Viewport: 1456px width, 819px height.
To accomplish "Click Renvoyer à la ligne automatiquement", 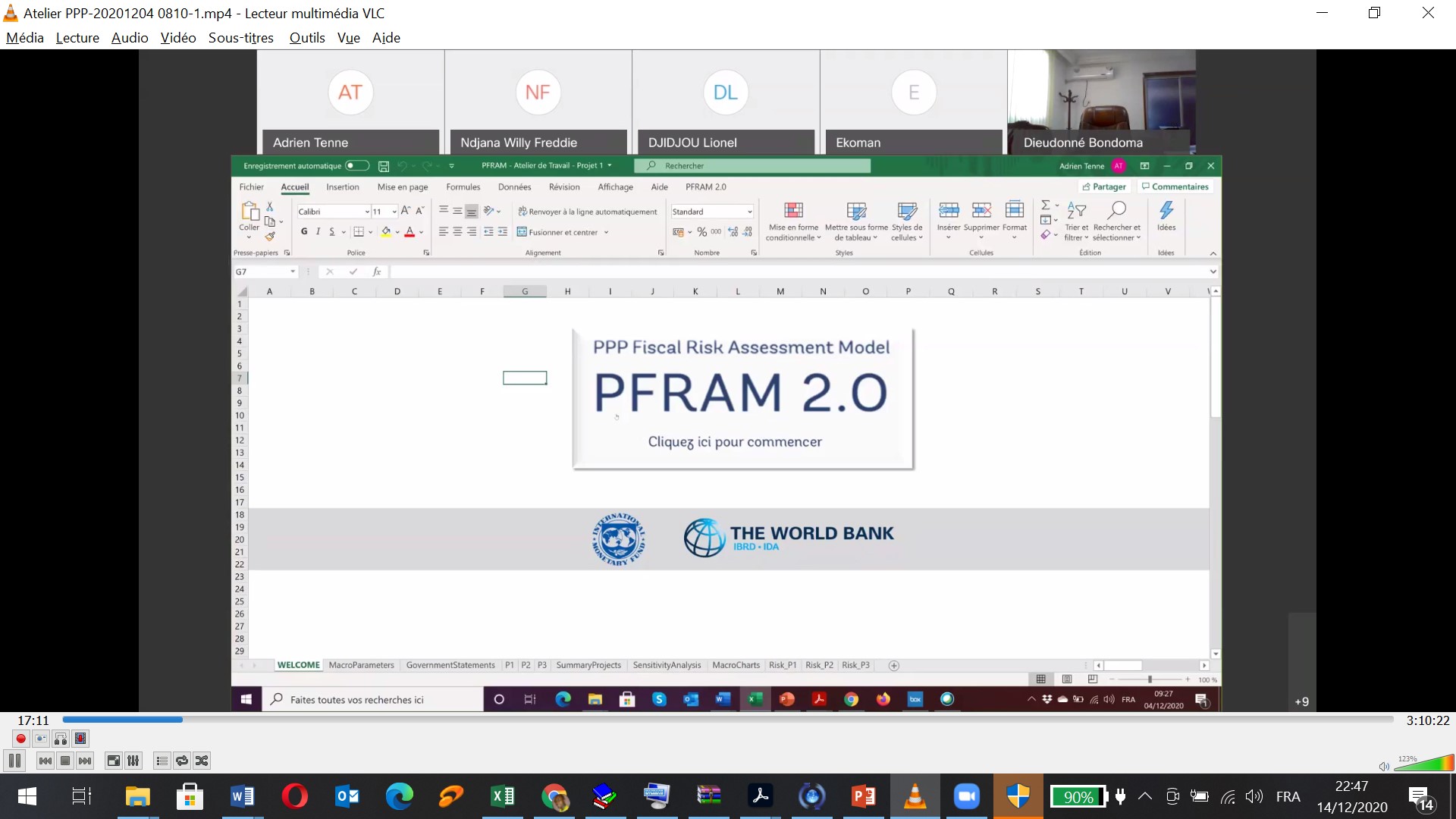I will 588,212.
